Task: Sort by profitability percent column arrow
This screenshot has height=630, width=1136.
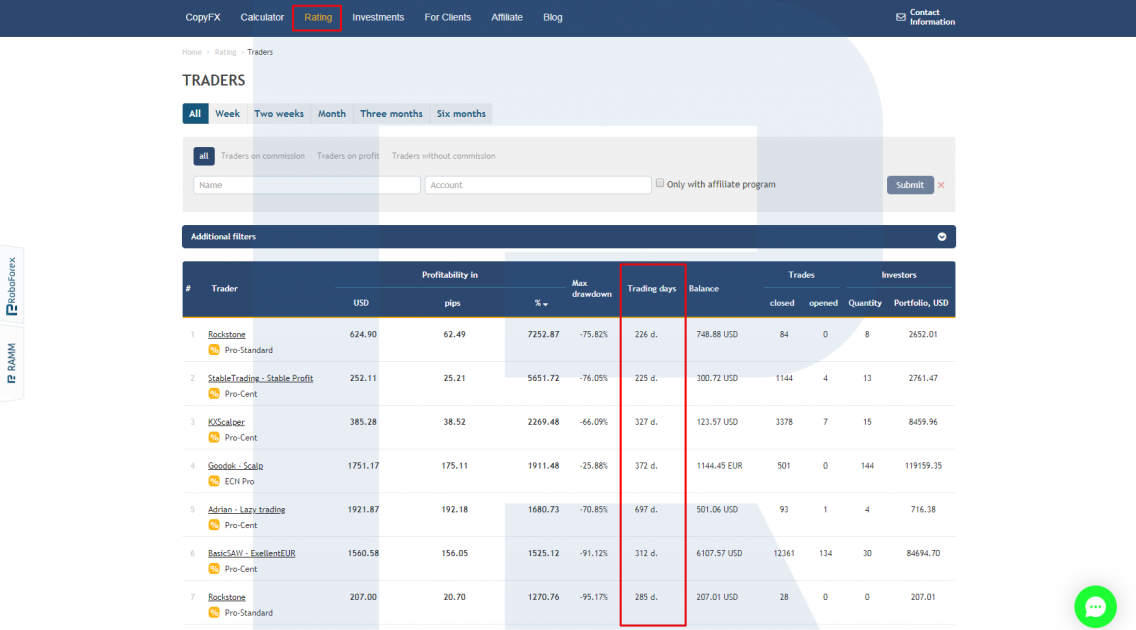Action: 546,304
